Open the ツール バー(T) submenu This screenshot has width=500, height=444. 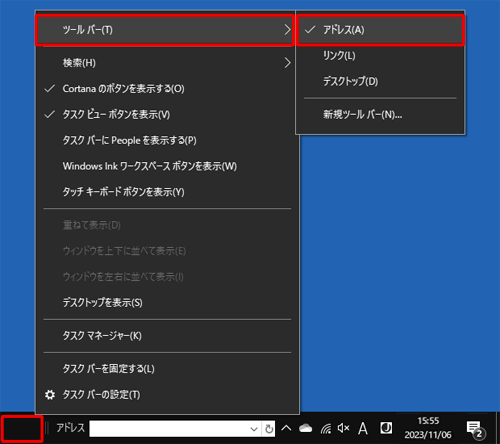coord(165,30)
